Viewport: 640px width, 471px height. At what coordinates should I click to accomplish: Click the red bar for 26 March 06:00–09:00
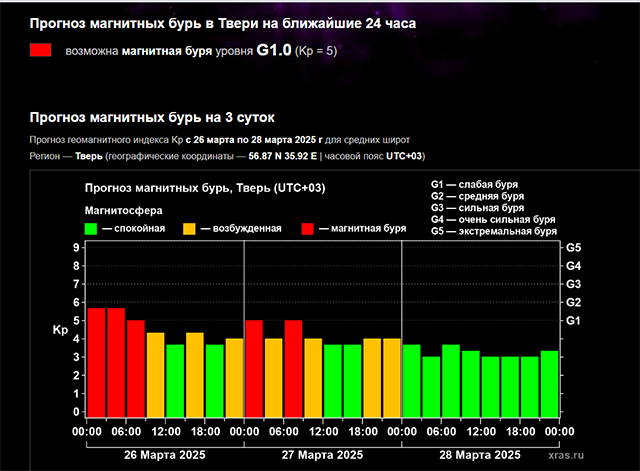[136, 369]
